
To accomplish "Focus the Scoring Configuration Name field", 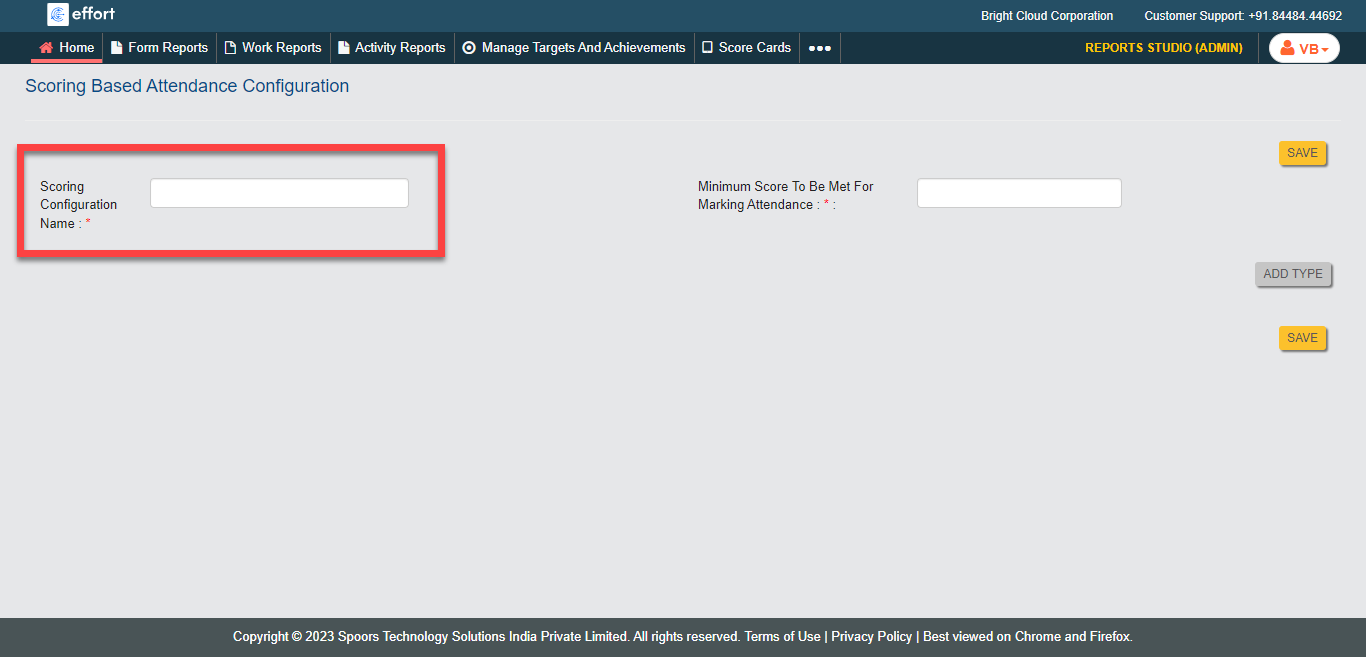I will tap(279, 193).
